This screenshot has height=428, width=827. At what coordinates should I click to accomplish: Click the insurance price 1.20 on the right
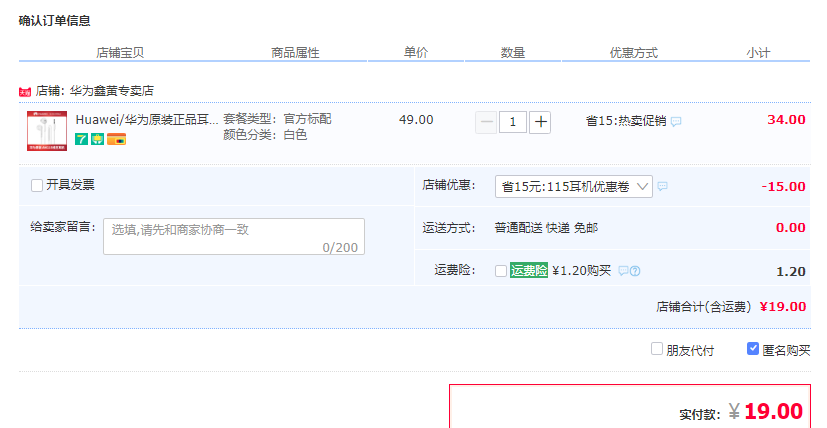click(791, 272)
